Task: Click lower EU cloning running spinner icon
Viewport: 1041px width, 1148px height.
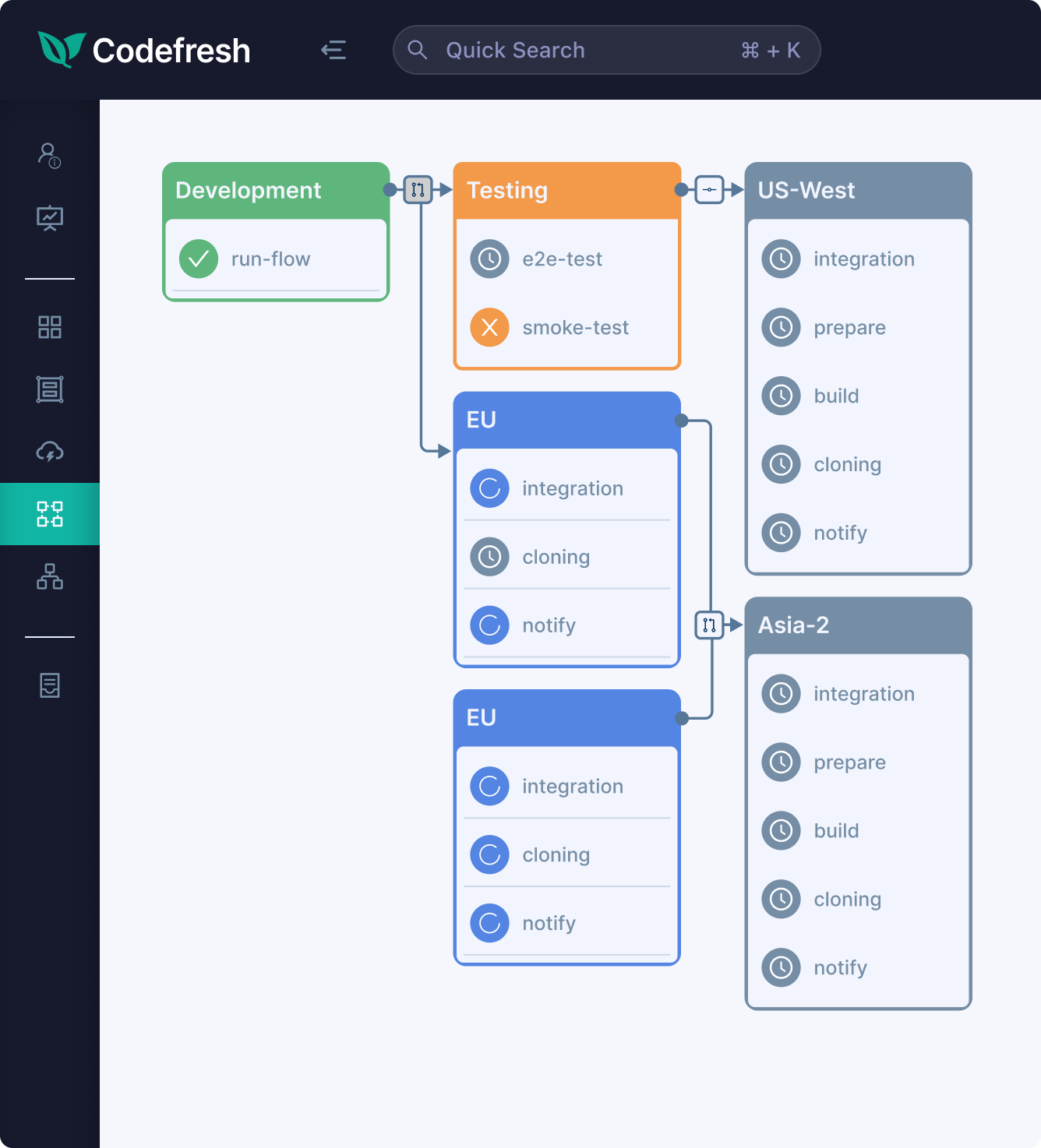Action: (490, 854)
